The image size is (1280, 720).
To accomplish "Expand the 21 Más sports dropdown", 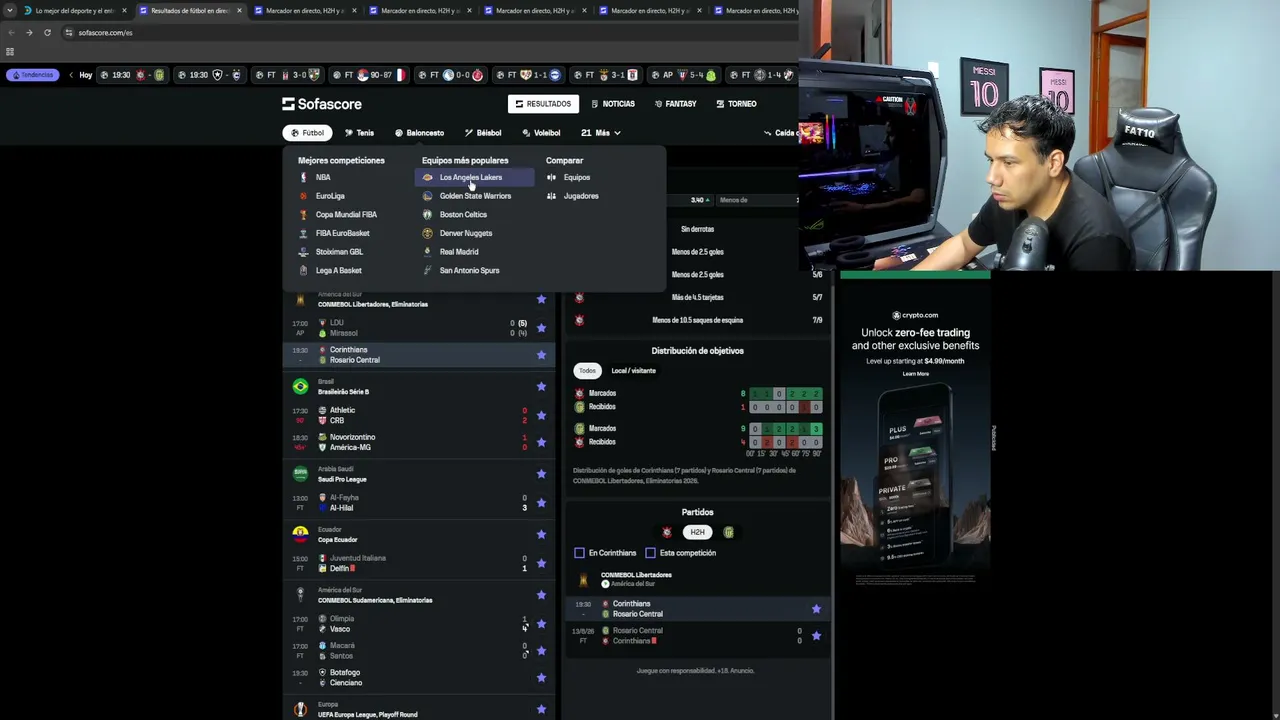I will point(601,133).
